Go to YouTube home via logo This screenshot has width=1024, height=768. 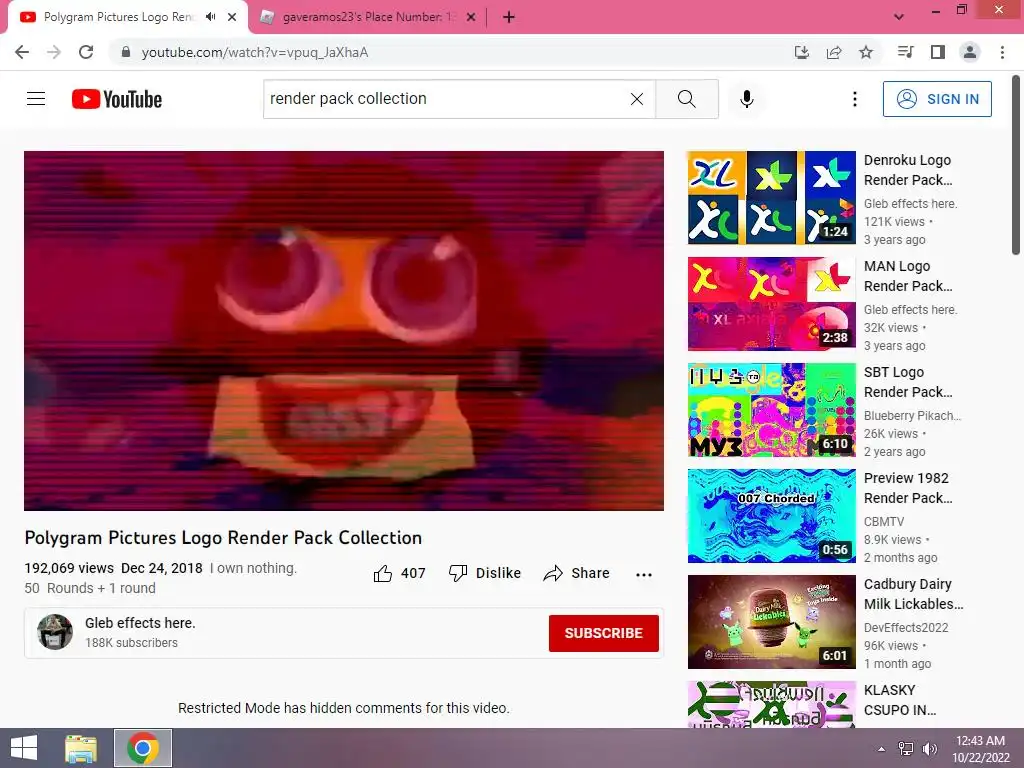(x=117, y=99)
